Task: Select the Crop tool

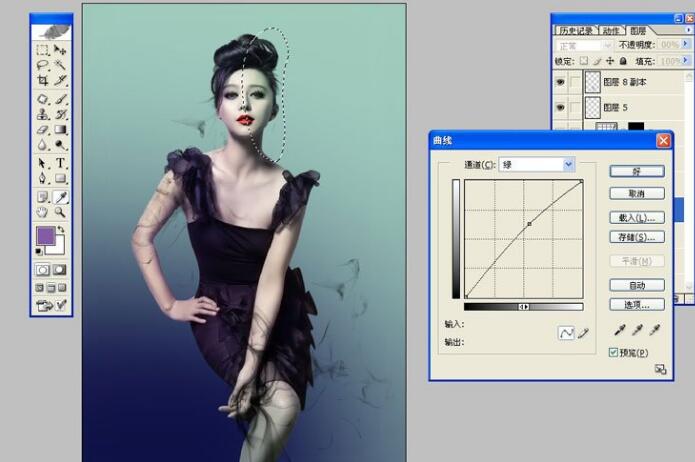Action: tap(43, 80)
